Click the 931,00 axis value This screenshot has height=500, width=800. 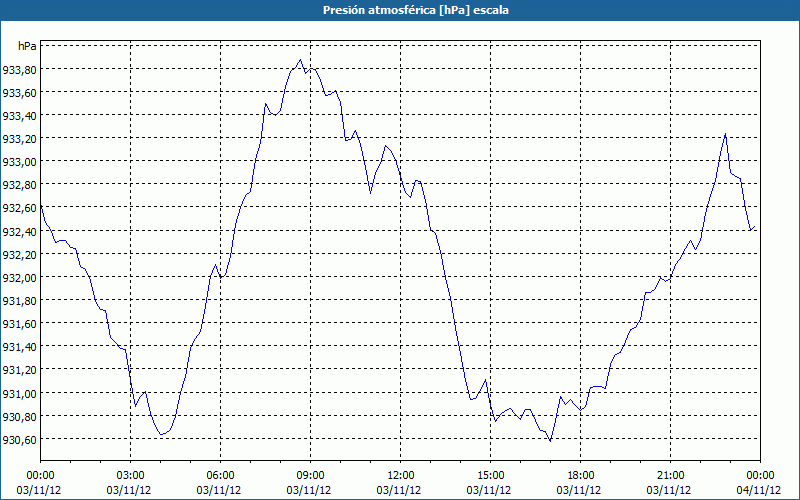point(19,393)
